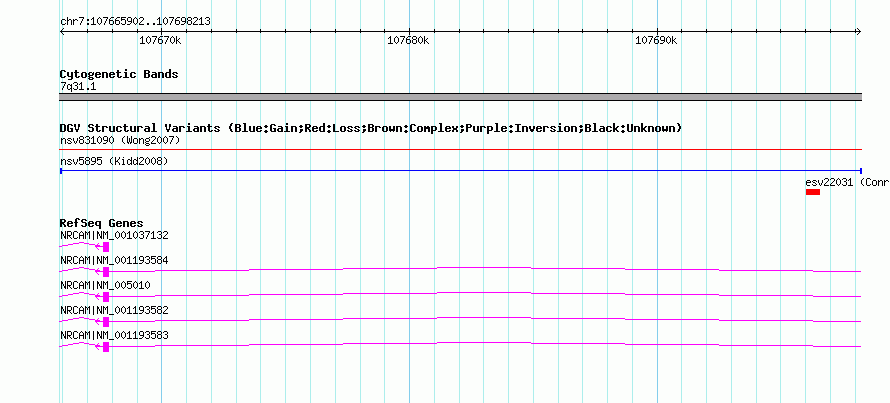
Task: Select the RefSeq Genes track title
Action: [102, 224]
